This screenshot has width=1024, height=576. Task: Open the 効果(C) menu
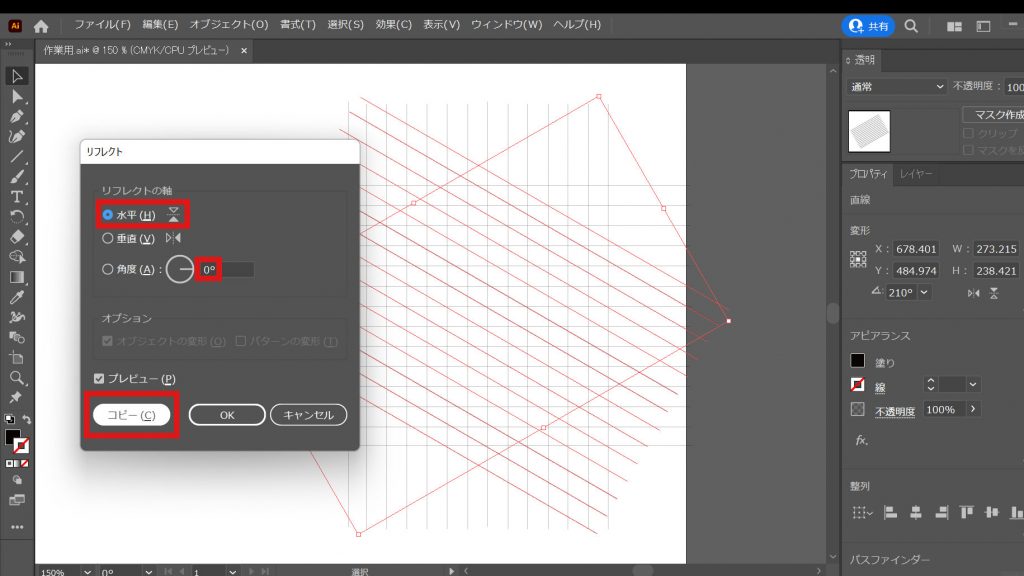tap(393, 24)
